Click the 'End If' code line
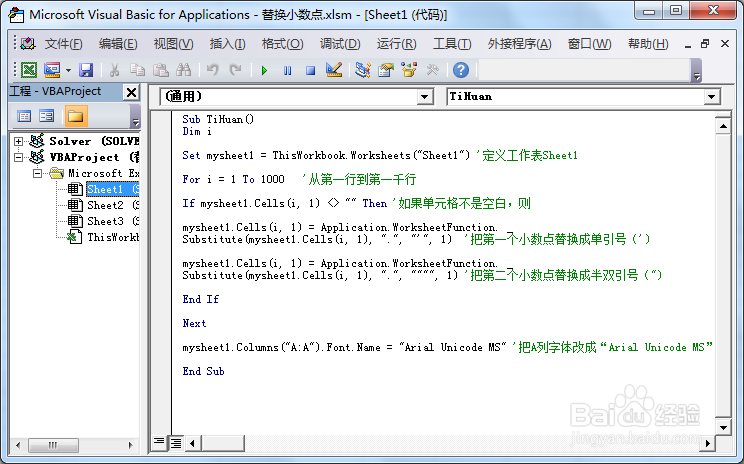This screenshot has height=464, width=744. (200, 299)
